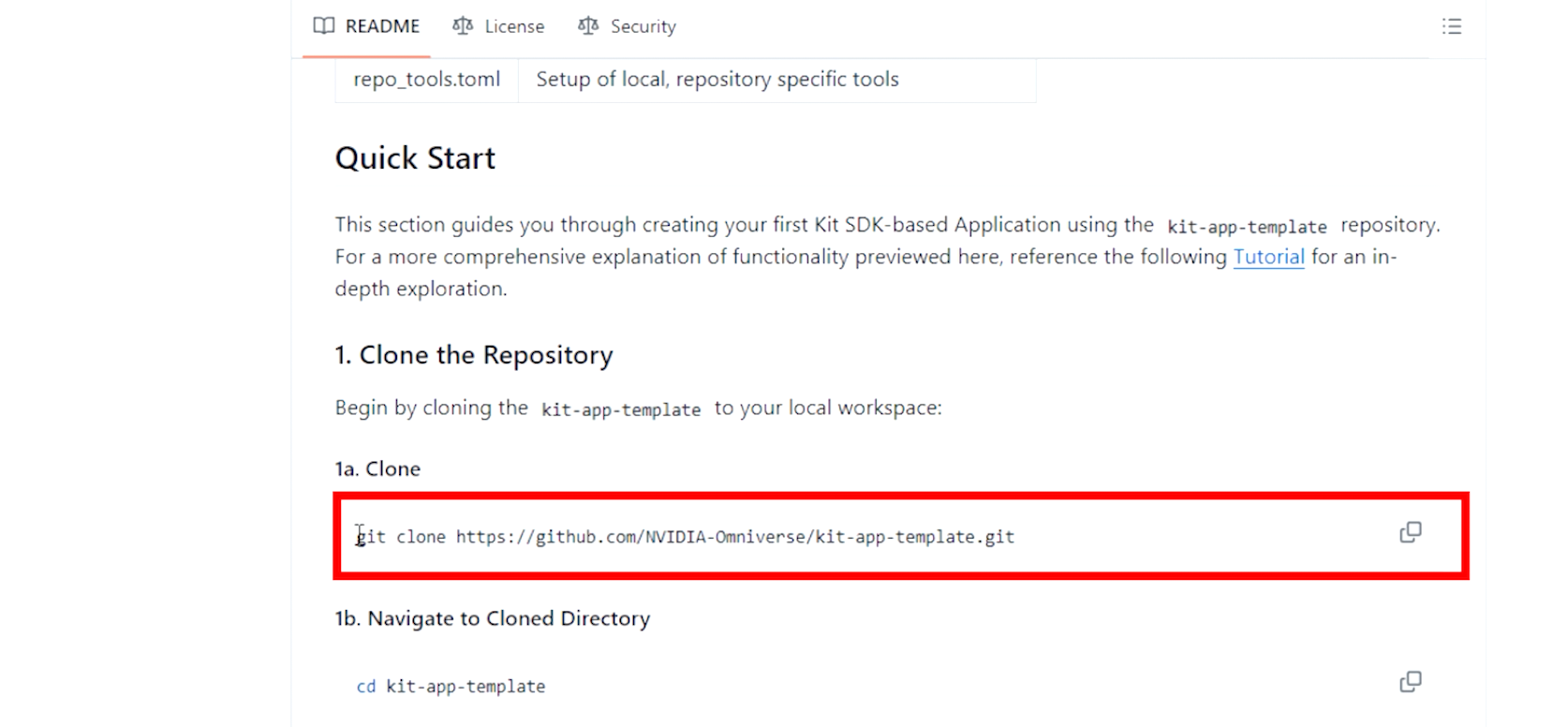
Task: Click the repo_tools.toml table cell
Action: click(x=427, y=80)
